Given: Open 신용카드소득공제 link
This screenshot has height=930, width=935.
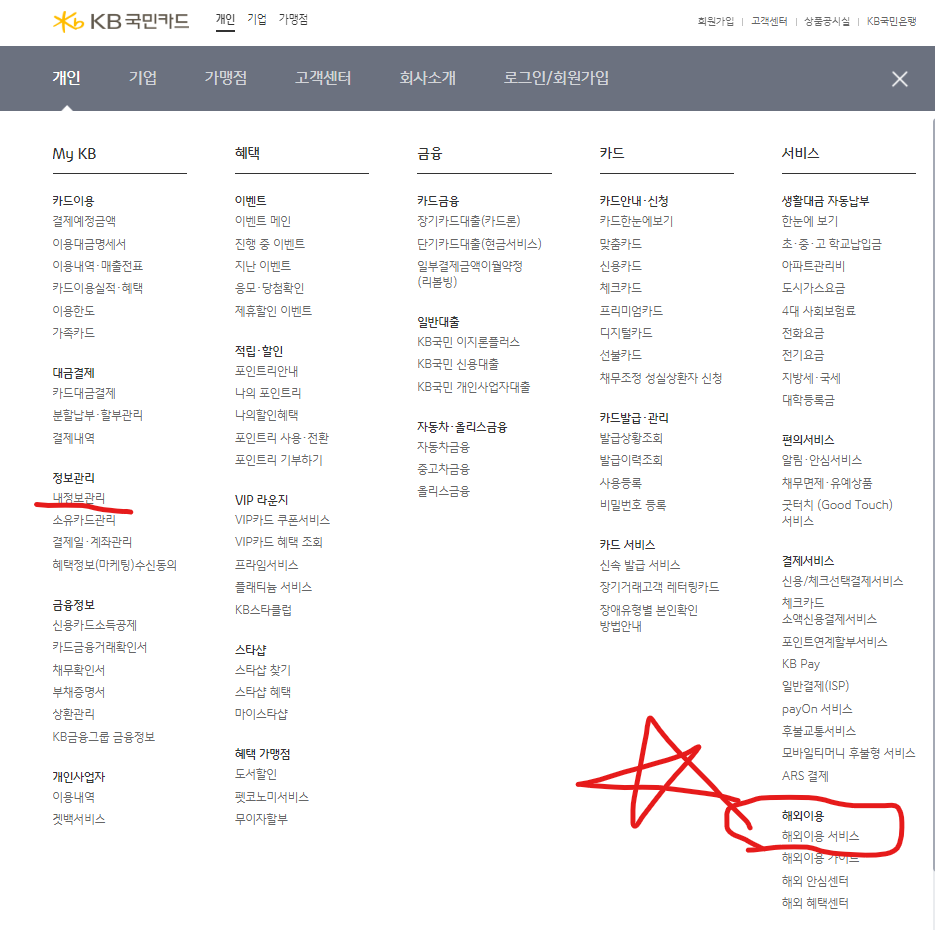Looking at the screenshot, I should (x=95, y=625).
